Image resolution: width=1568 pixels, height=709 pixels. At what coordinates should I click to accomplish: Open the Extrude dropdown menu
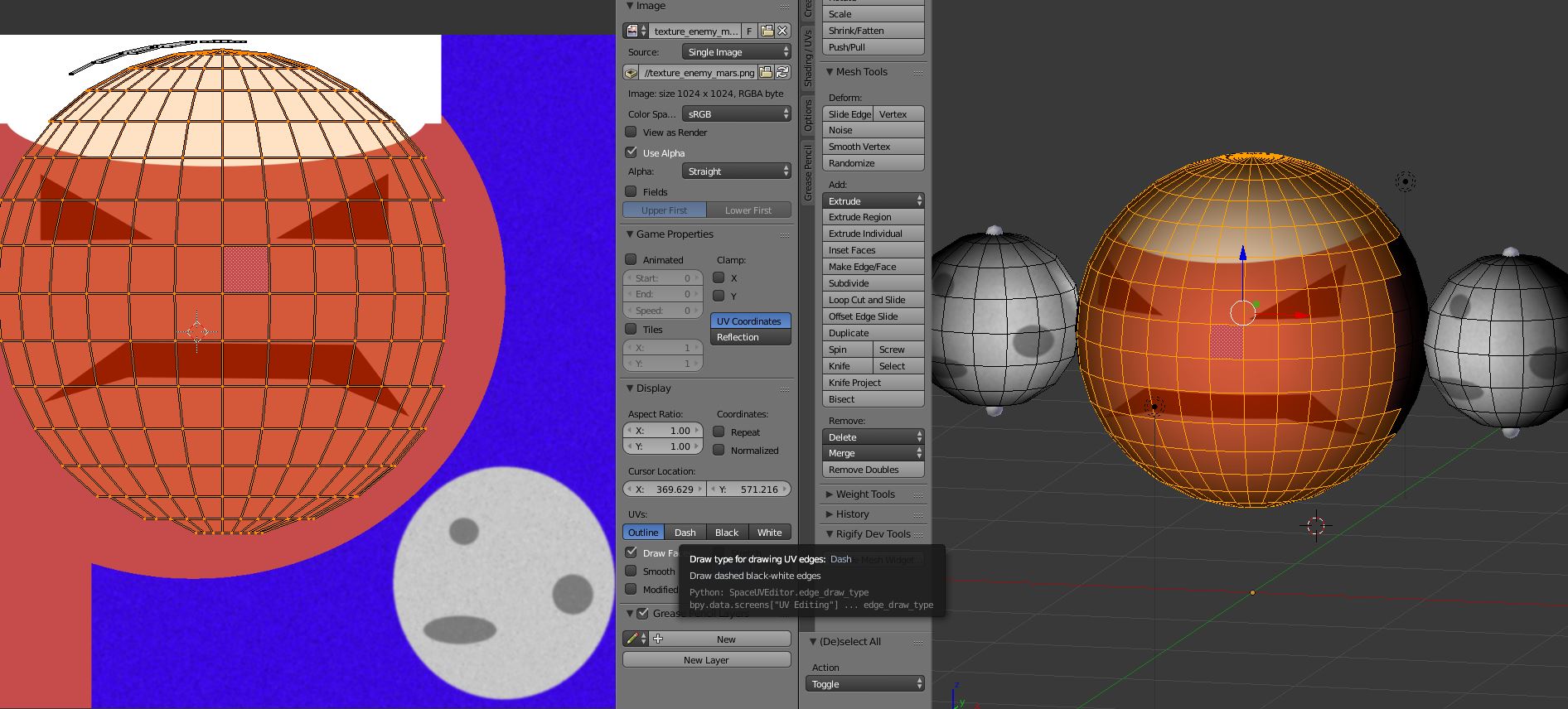tap(873, 200)
